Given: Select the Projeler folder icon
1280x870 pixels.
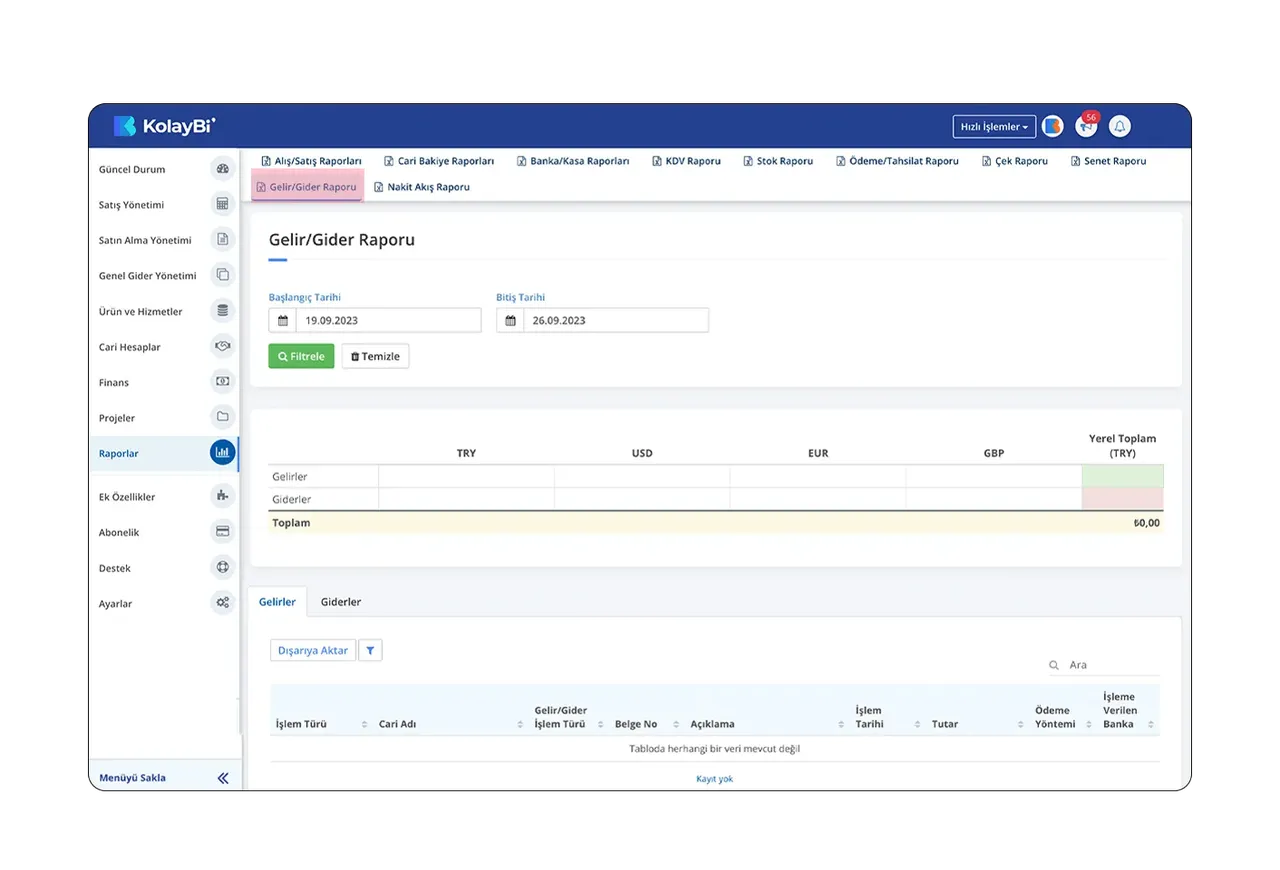Looking at the screenshot, I should coord(222,417).
